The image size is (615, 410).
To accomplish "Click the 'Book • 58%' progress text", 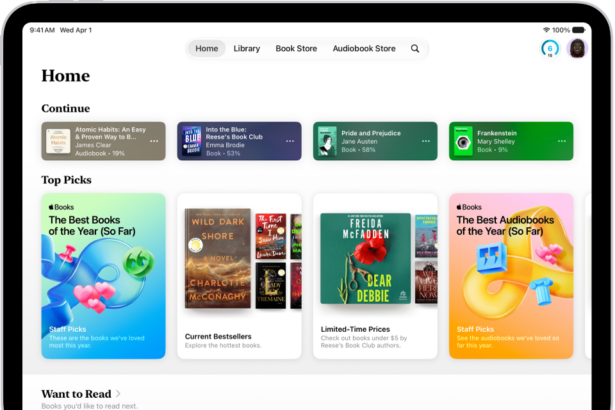I will (x=358, y=149).
